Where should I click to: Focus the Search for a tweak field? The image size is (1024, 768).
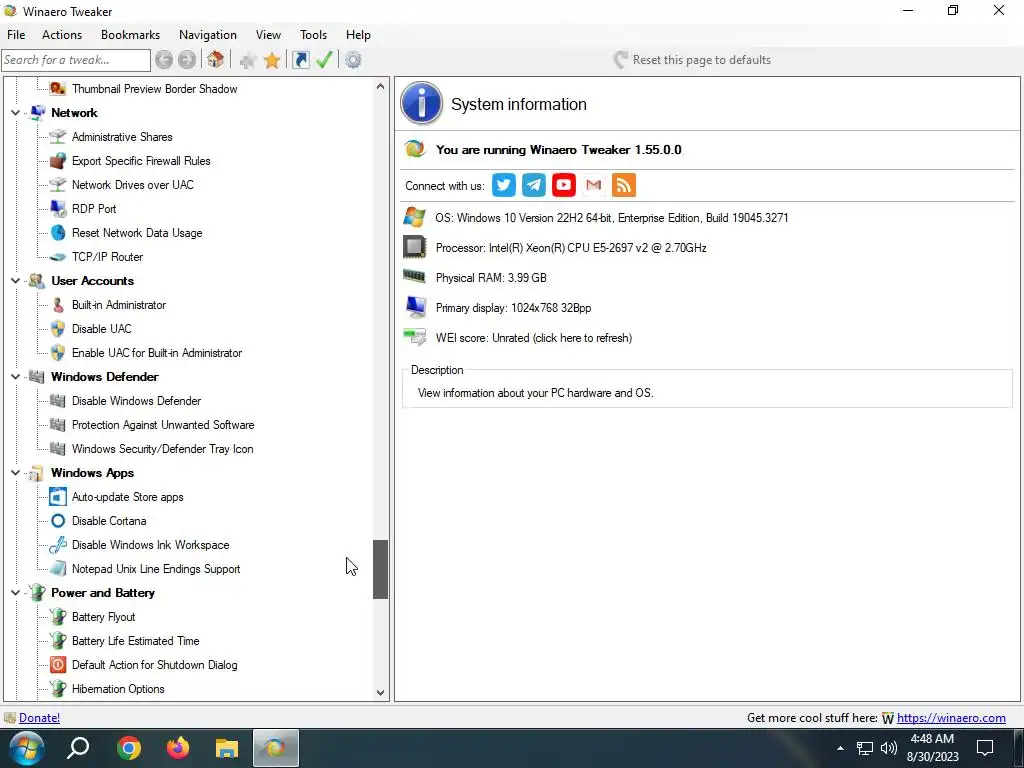(x=76, y=60)
